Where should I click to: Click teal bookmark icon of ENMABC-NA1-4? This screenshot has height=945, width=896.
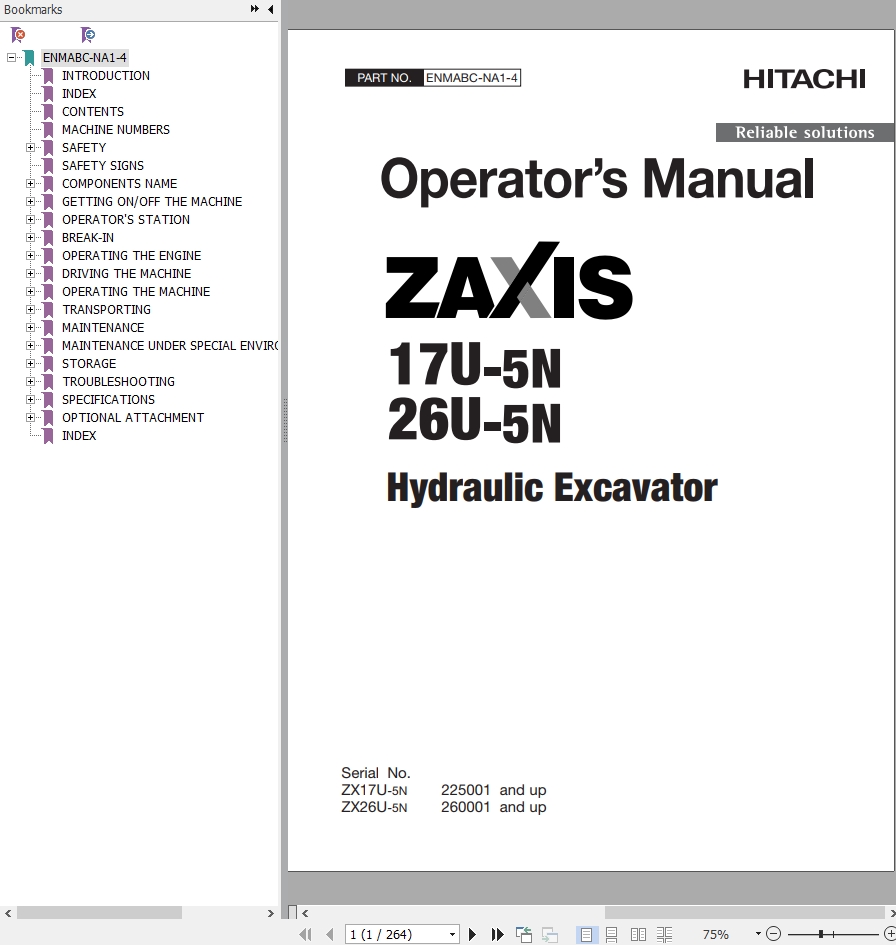29,58
